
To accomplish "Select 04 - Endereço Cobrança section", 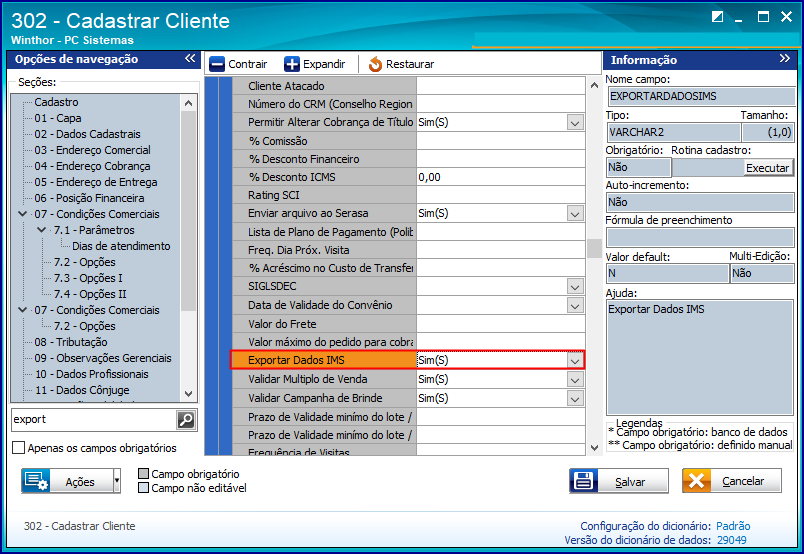I will [x=92, y=166].
